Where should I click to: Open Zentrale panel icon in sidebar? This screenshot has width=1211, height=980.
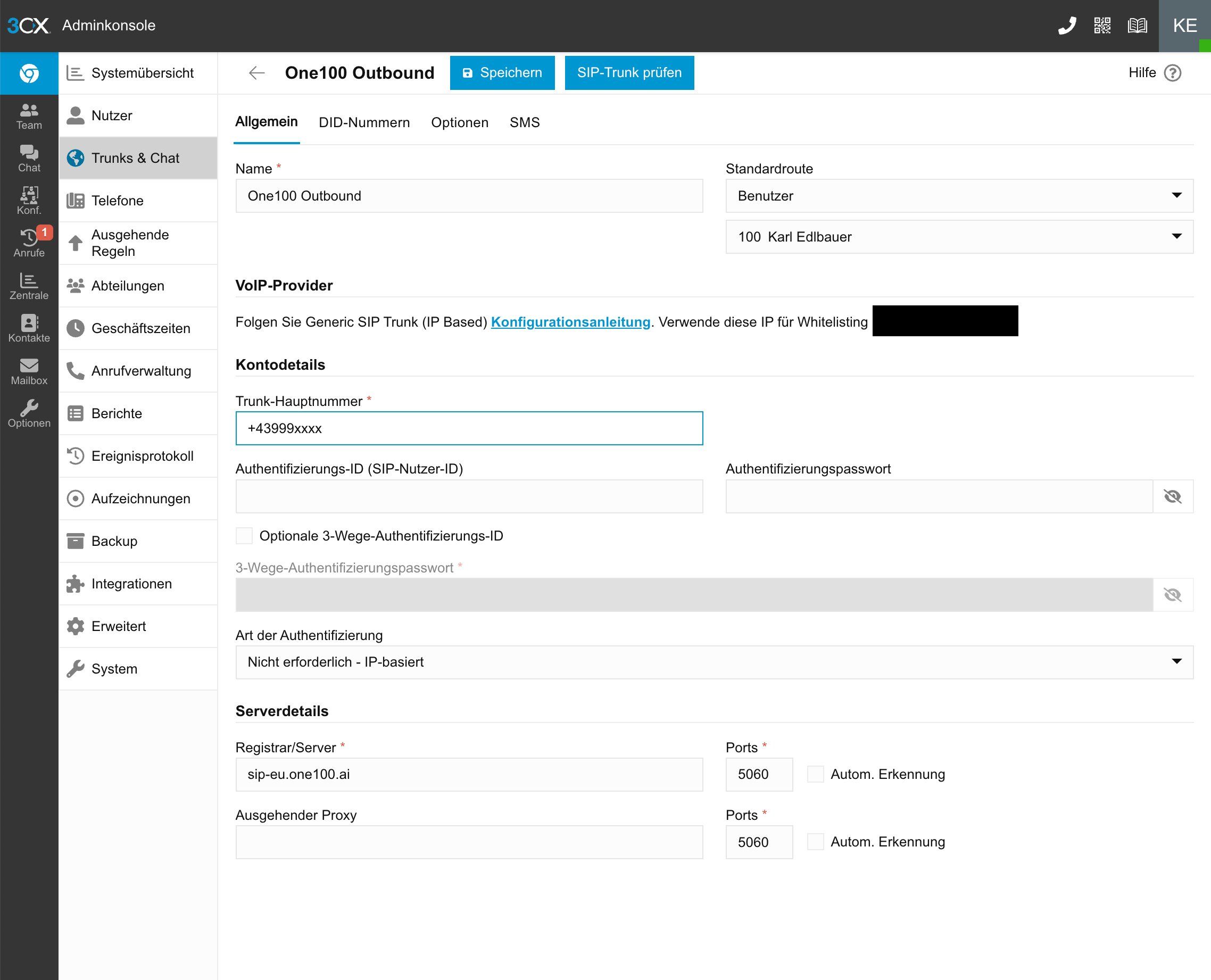[x=29, y=286]
